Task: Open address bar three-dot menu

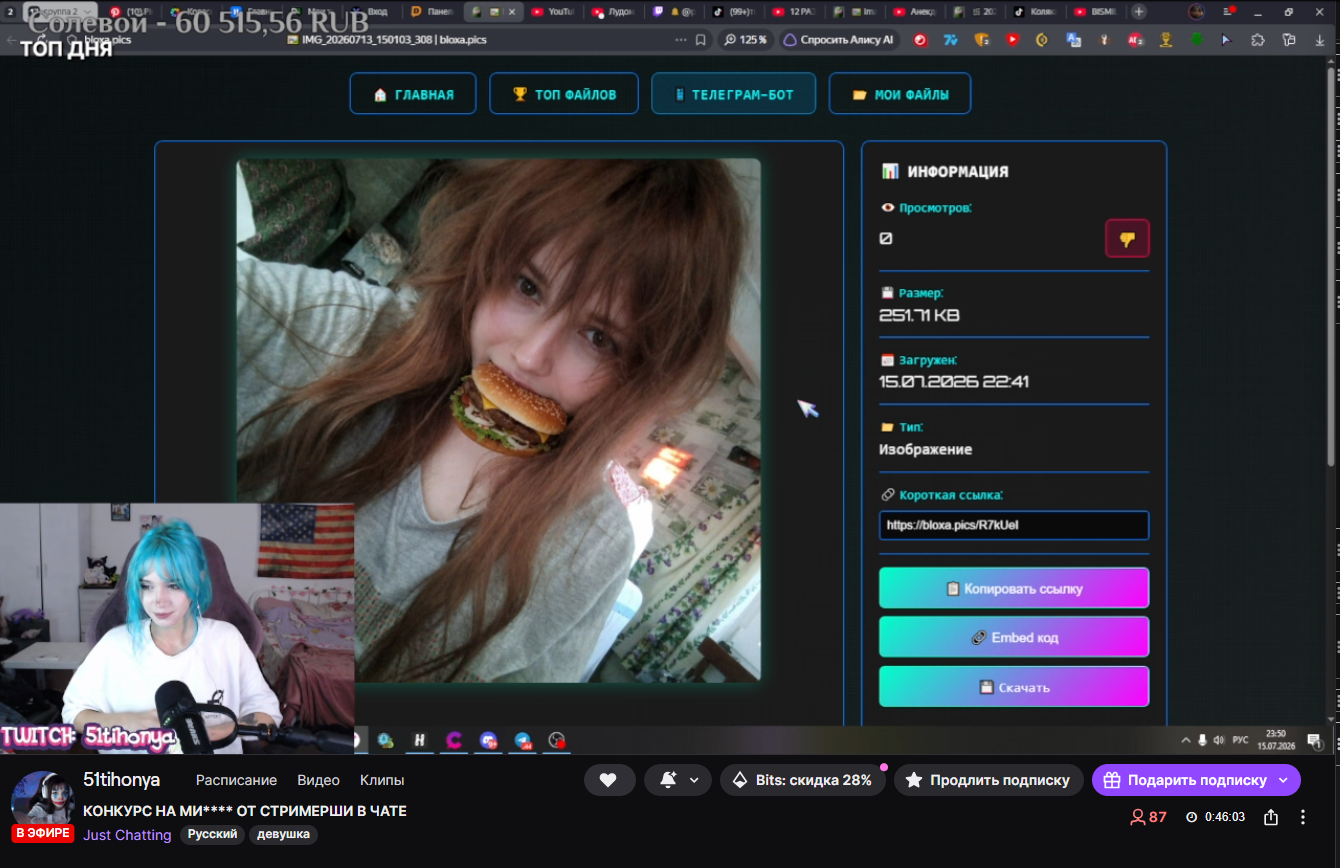Action: coord(681,40)
